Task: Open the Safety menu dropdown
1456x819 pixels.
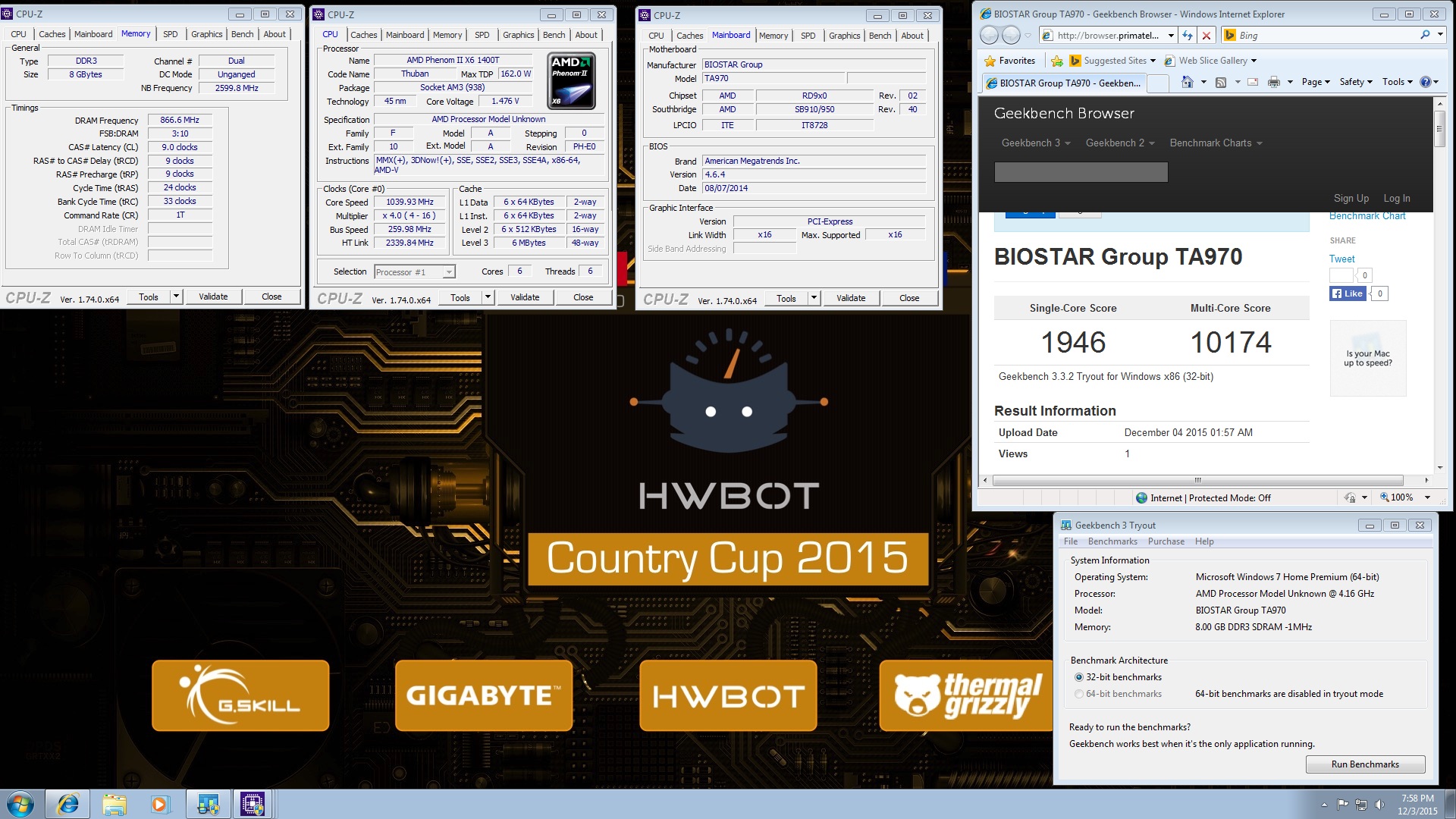Action: [x=1356, y=82]
